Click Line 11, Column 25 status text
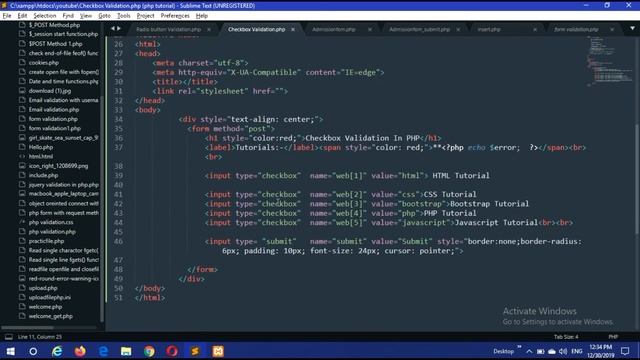The width and height of the screenshot is (640, 360). (40, 337)
